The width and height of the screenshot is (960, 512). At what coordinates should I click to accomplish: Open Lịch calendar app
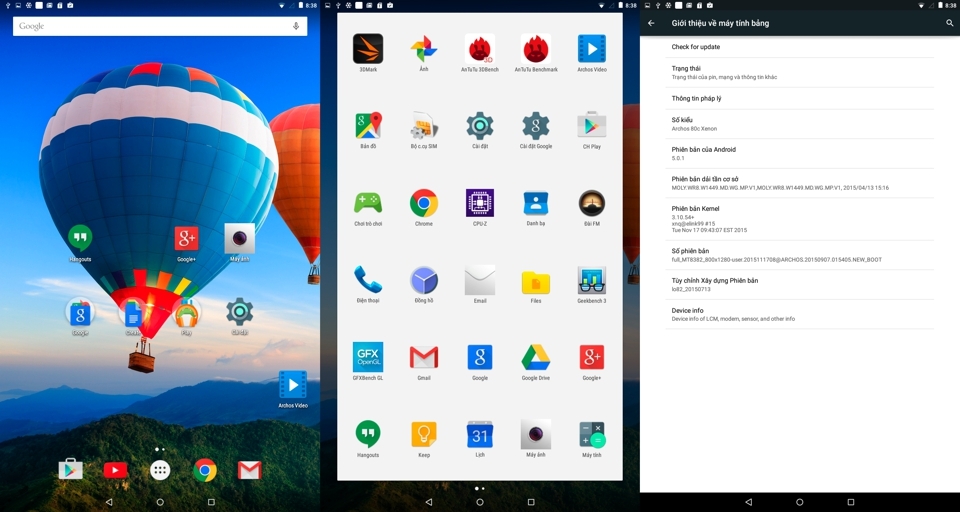point(480,434)
